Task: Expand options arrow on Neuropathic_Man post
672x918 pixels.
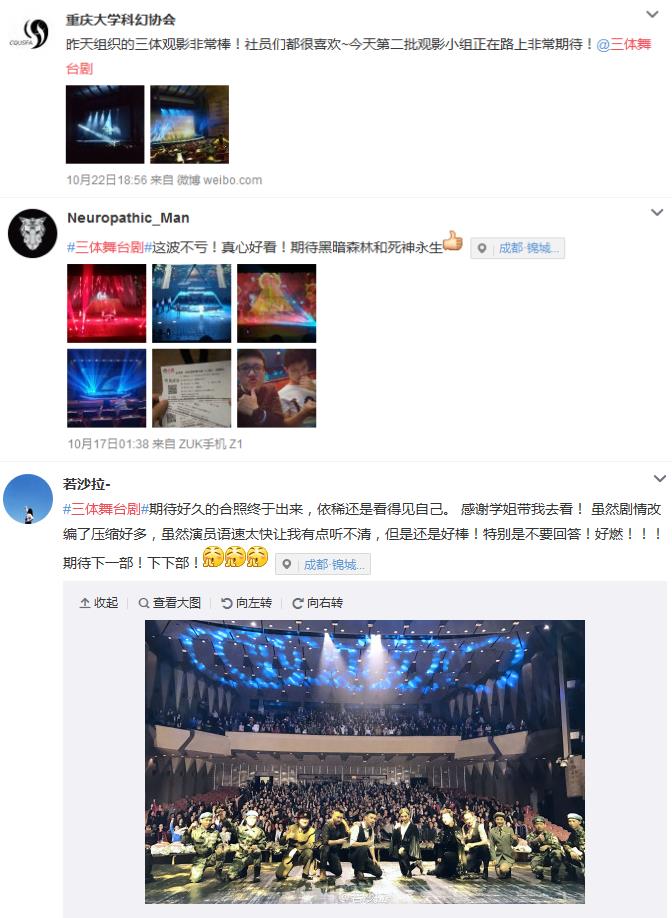Action: point(657,213)
